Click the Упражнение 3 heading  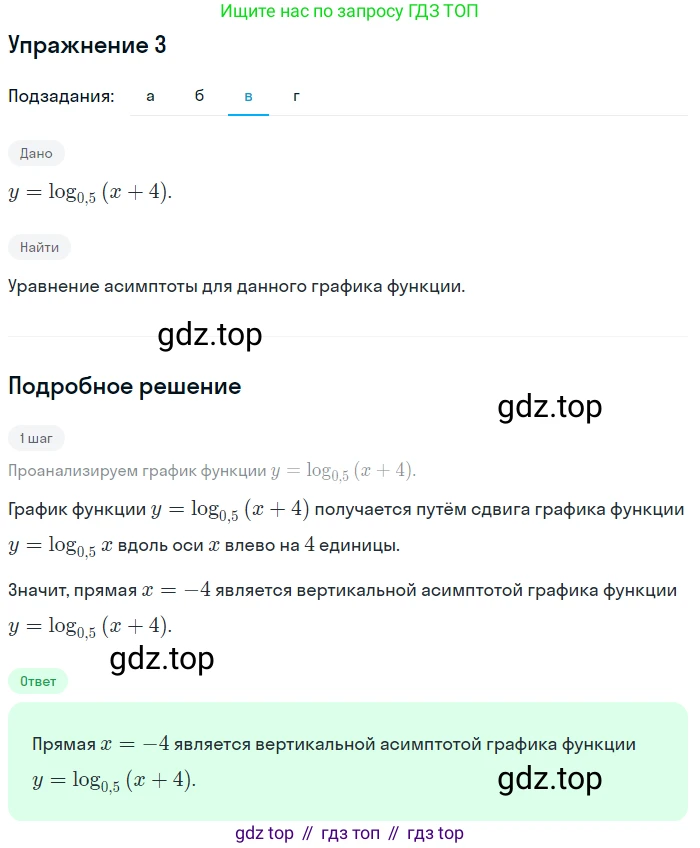(87, 45)
